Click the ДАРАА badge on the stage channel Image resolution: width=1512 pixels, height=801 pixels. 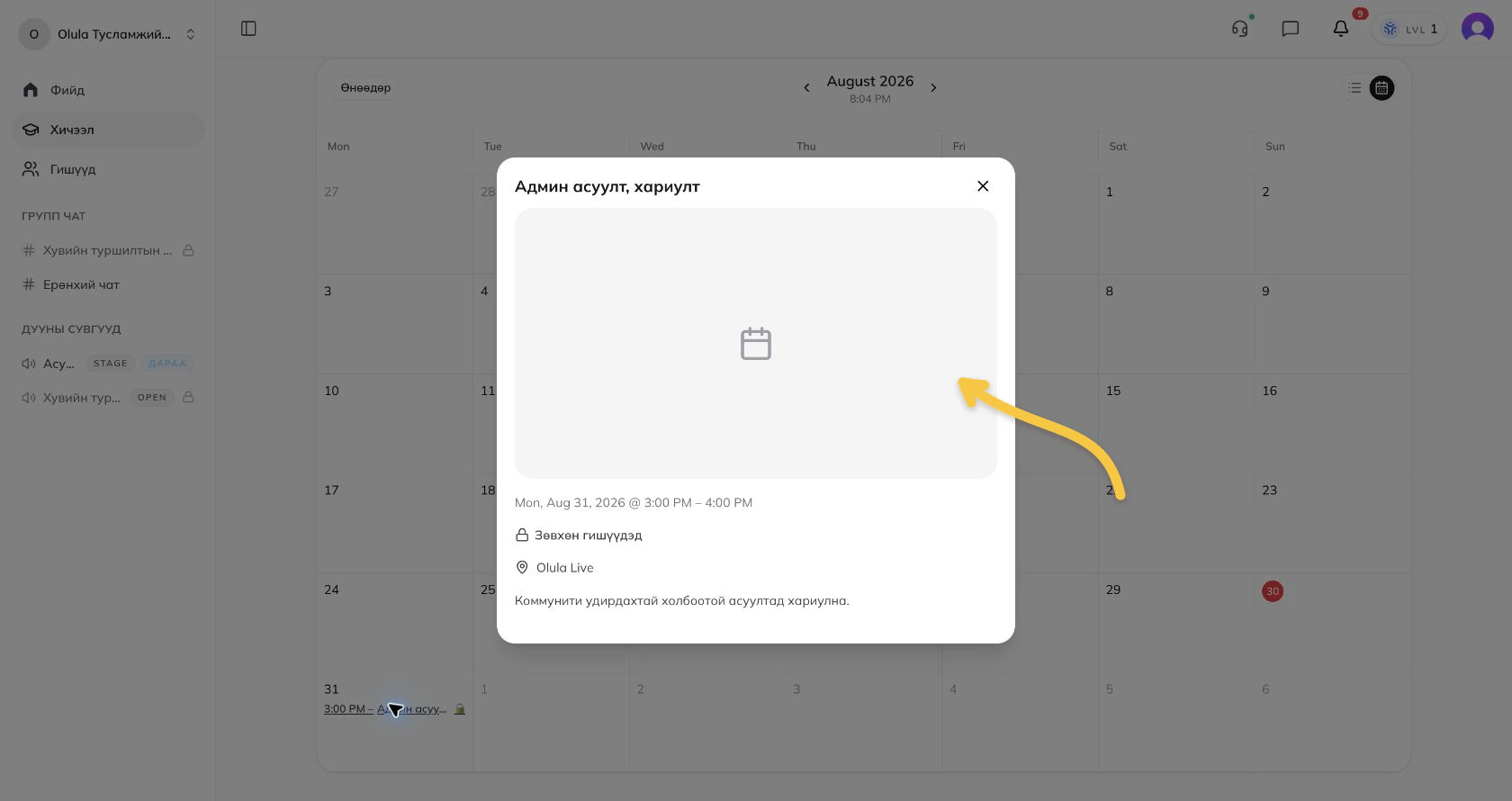[167, 364]
